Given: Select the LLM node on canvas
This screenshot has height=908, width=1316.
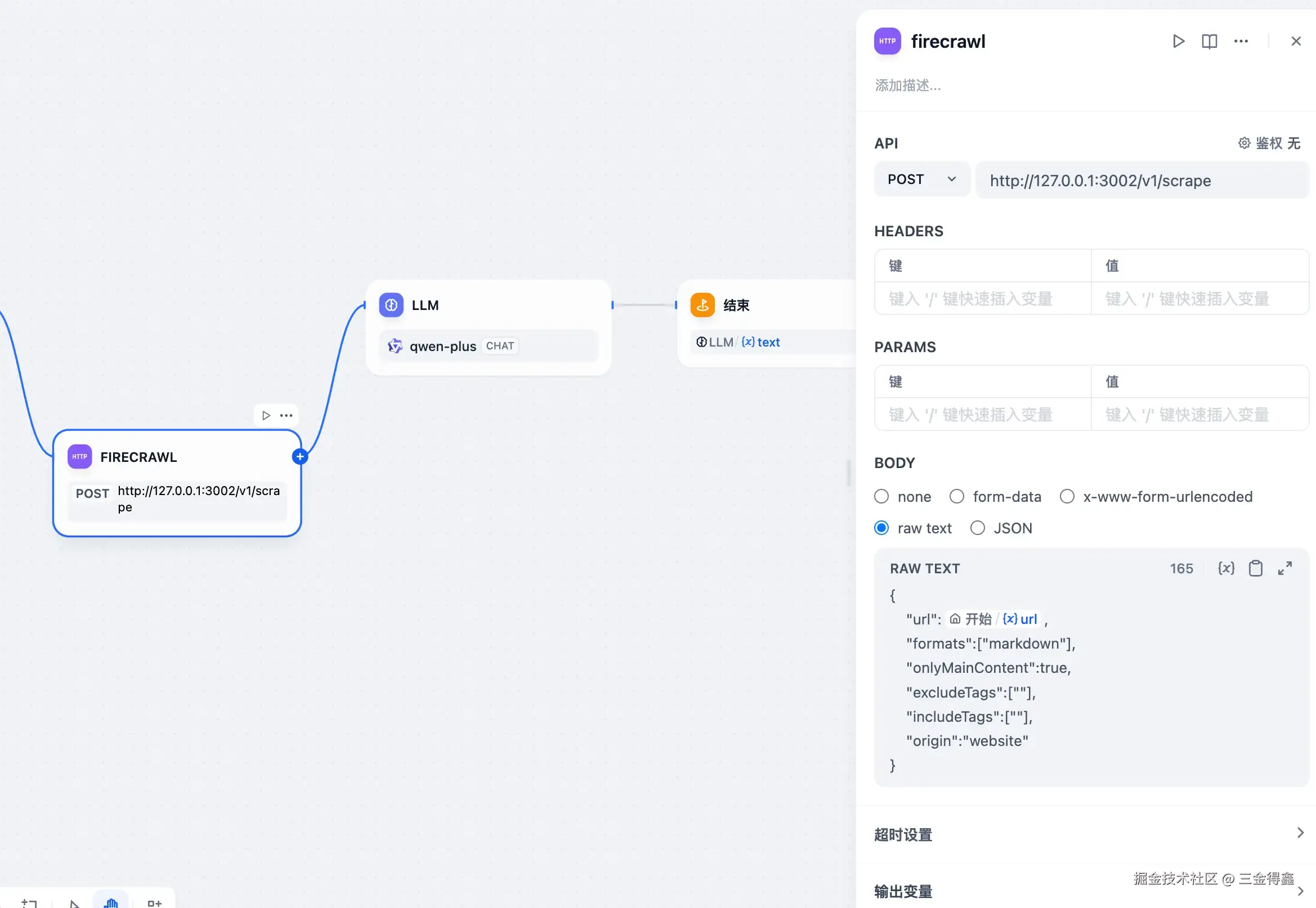Looking at the screenshot, I should (x=489, y=305).
